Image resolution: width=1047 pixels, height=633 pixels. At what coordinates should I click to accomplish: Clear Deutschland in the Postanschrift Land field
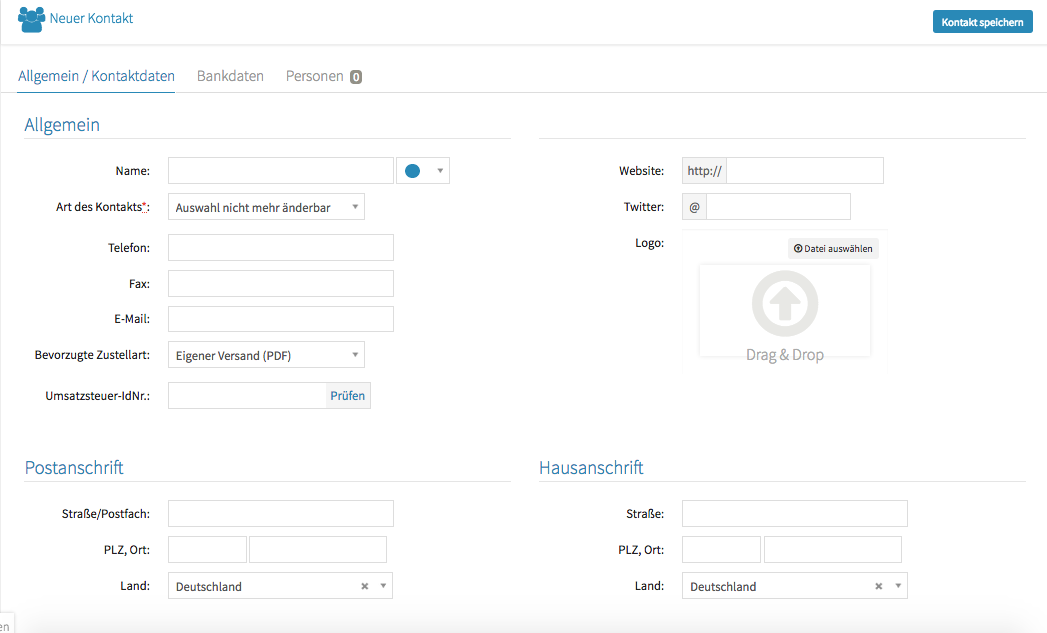point(365,587)
